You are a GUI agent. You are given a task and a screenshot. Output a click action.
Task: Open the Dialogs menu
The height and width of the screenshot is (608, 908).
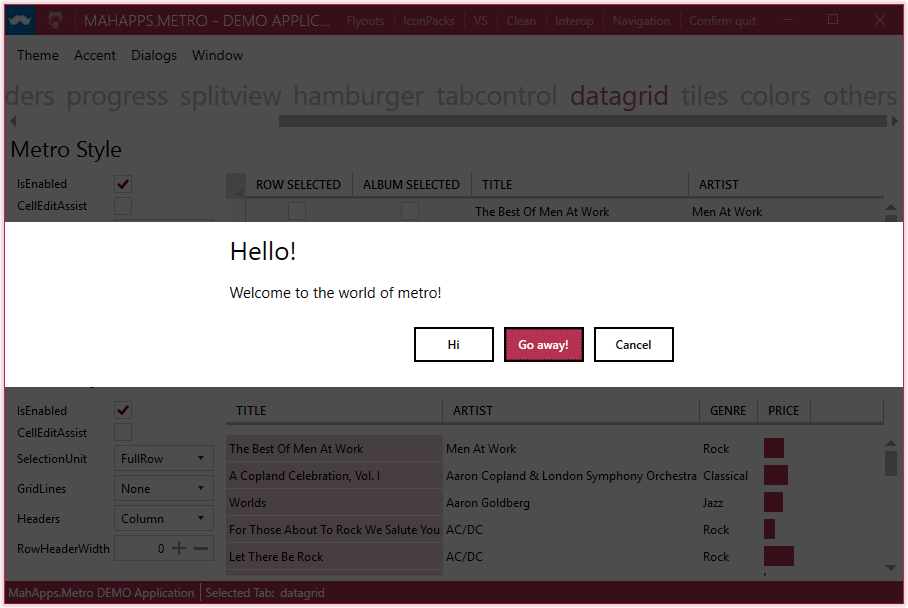pos(154,55)
